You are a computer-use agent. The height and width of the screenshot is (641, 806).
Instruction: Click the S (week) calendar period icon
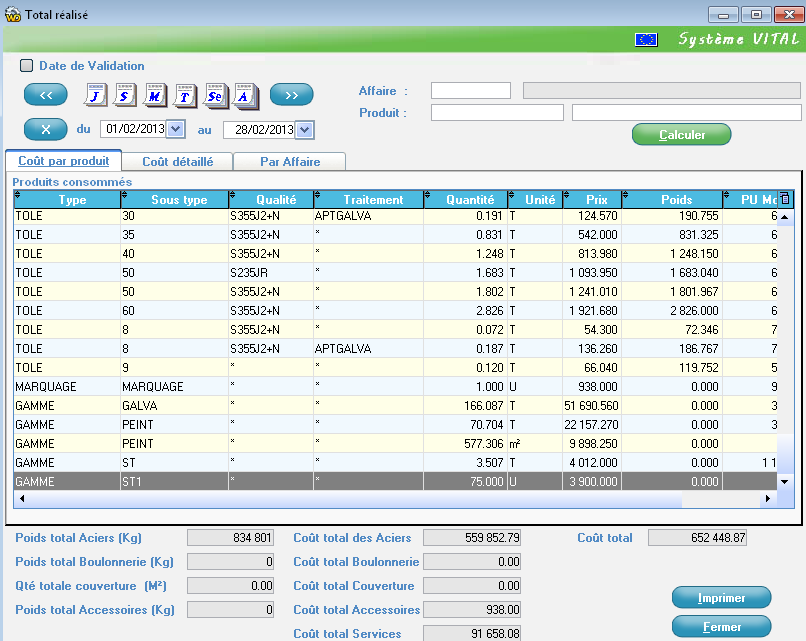tap(127, 95)
